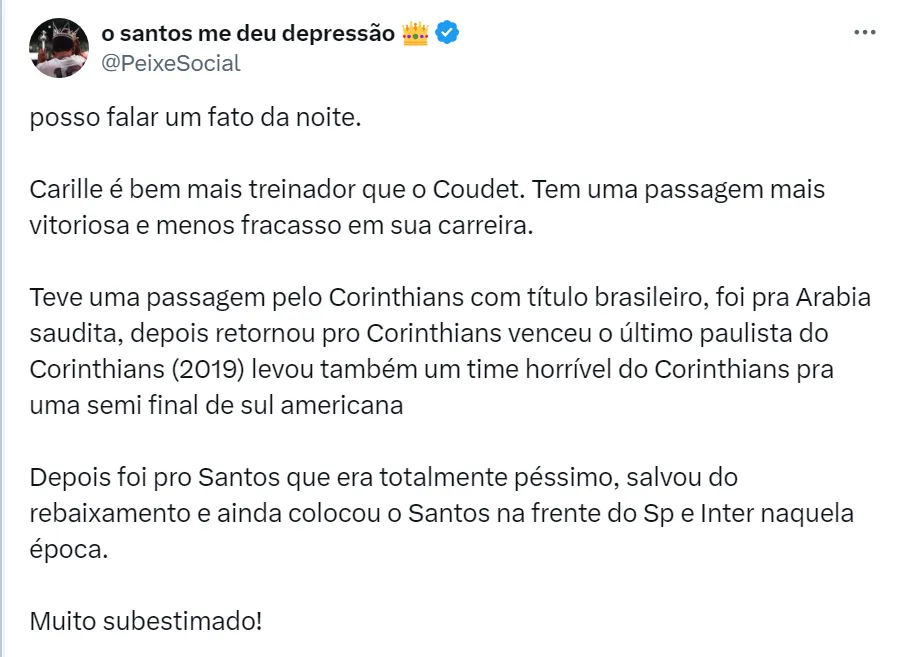Click the closing line "Muito subestimado!"
This screenshot has width=898, height=657.
146,621
